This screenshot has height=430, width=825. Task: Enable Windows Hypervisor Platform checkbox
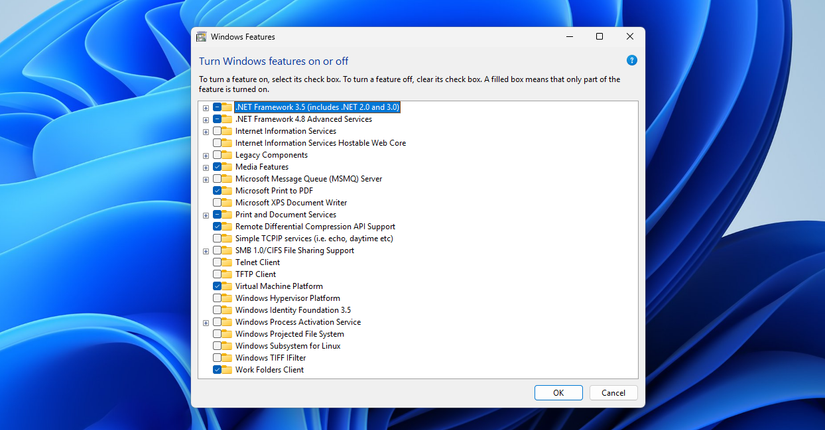[217, 298]
